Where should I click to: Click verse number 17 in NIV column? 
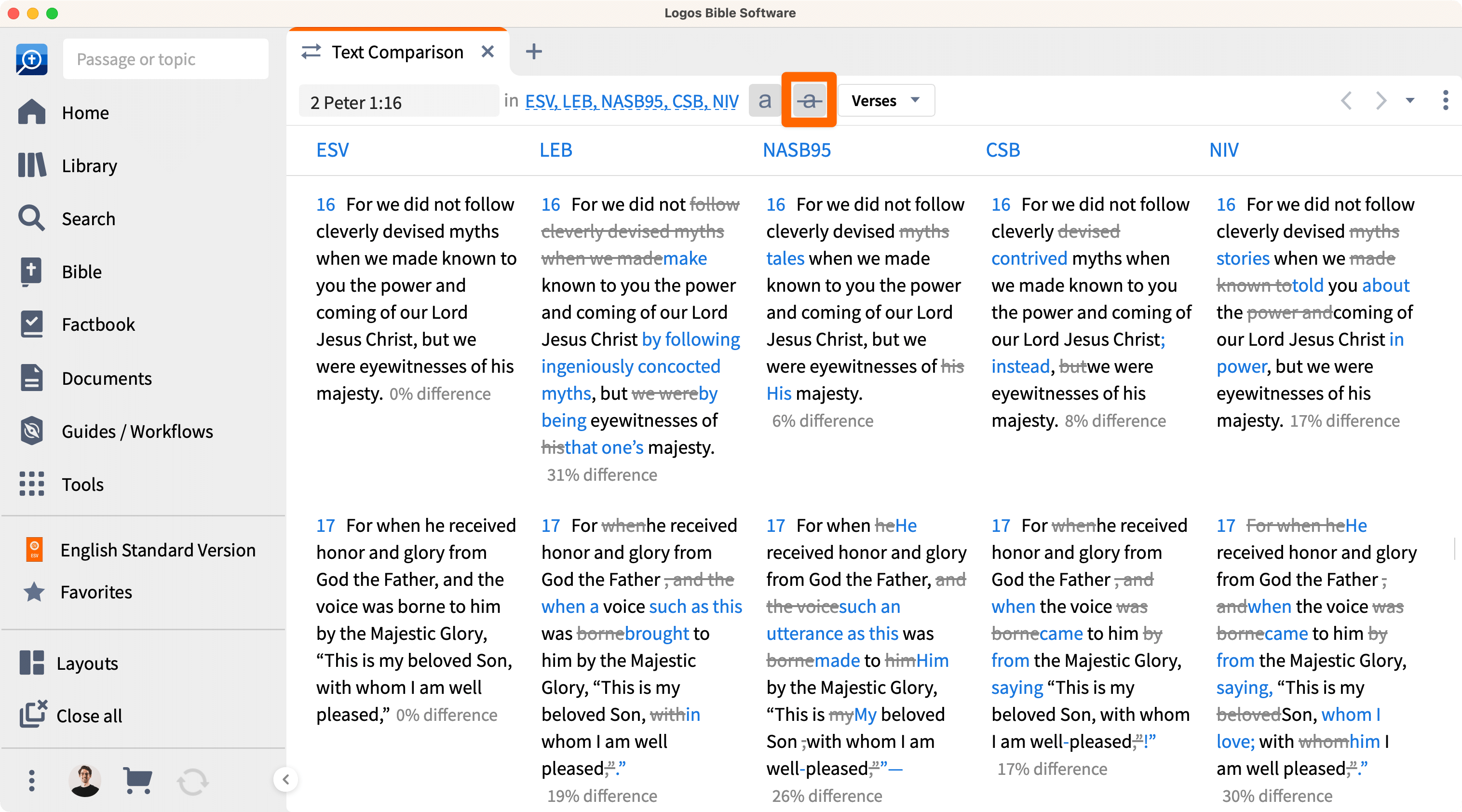1226,526
